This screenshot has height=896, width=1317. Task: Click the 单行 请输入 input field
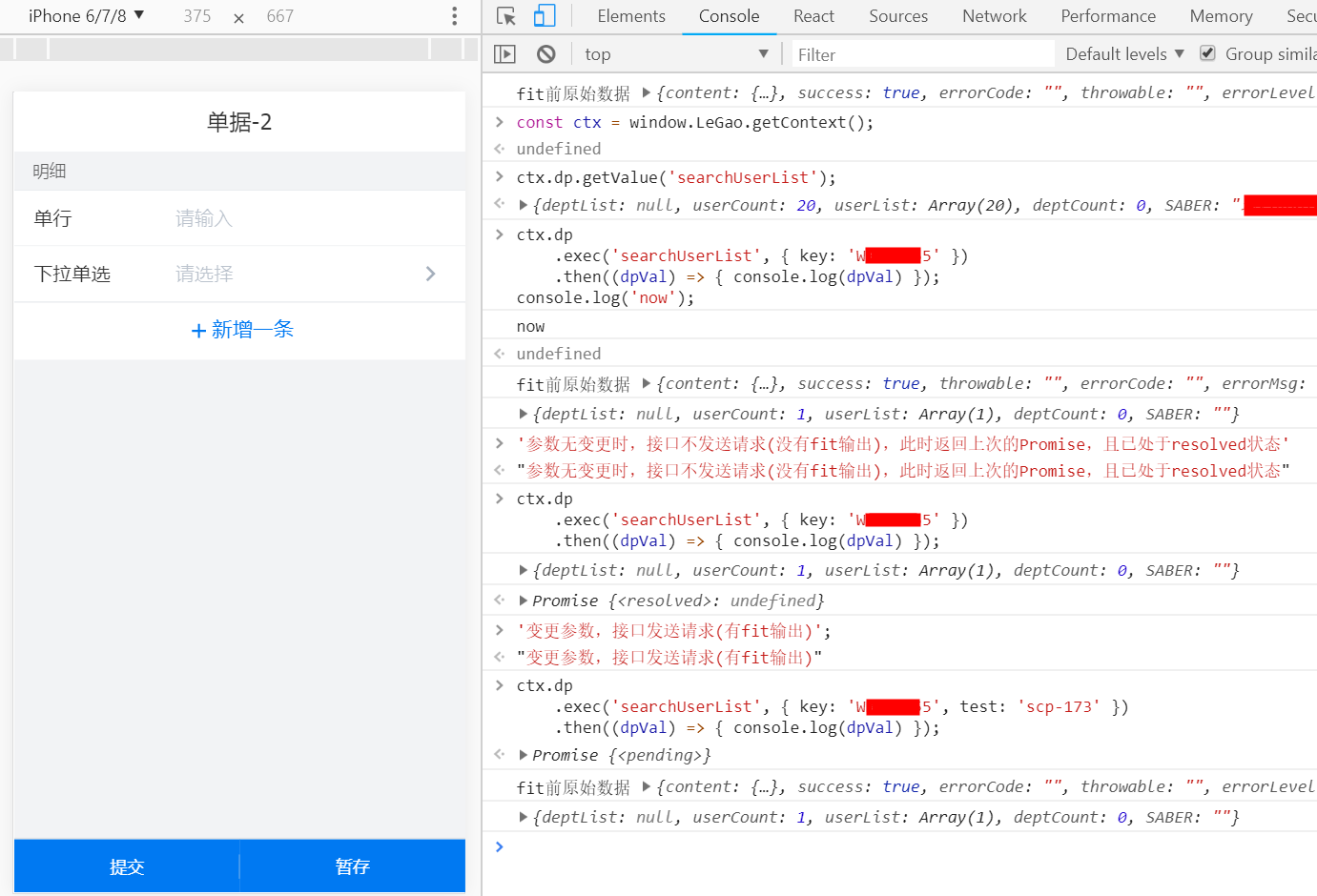tap(311, 218)
